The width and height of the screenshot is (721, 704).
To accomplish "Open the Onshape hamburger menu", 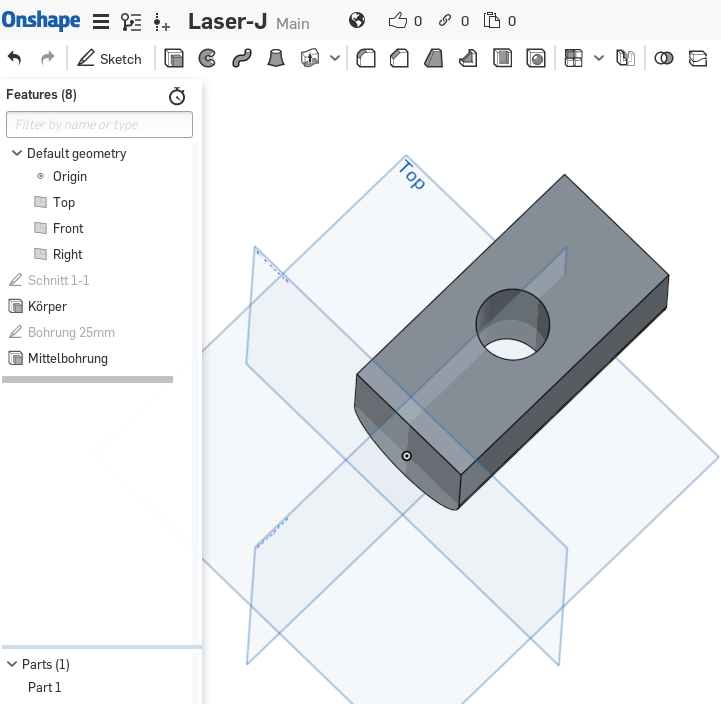I will (x=101, y=22).
